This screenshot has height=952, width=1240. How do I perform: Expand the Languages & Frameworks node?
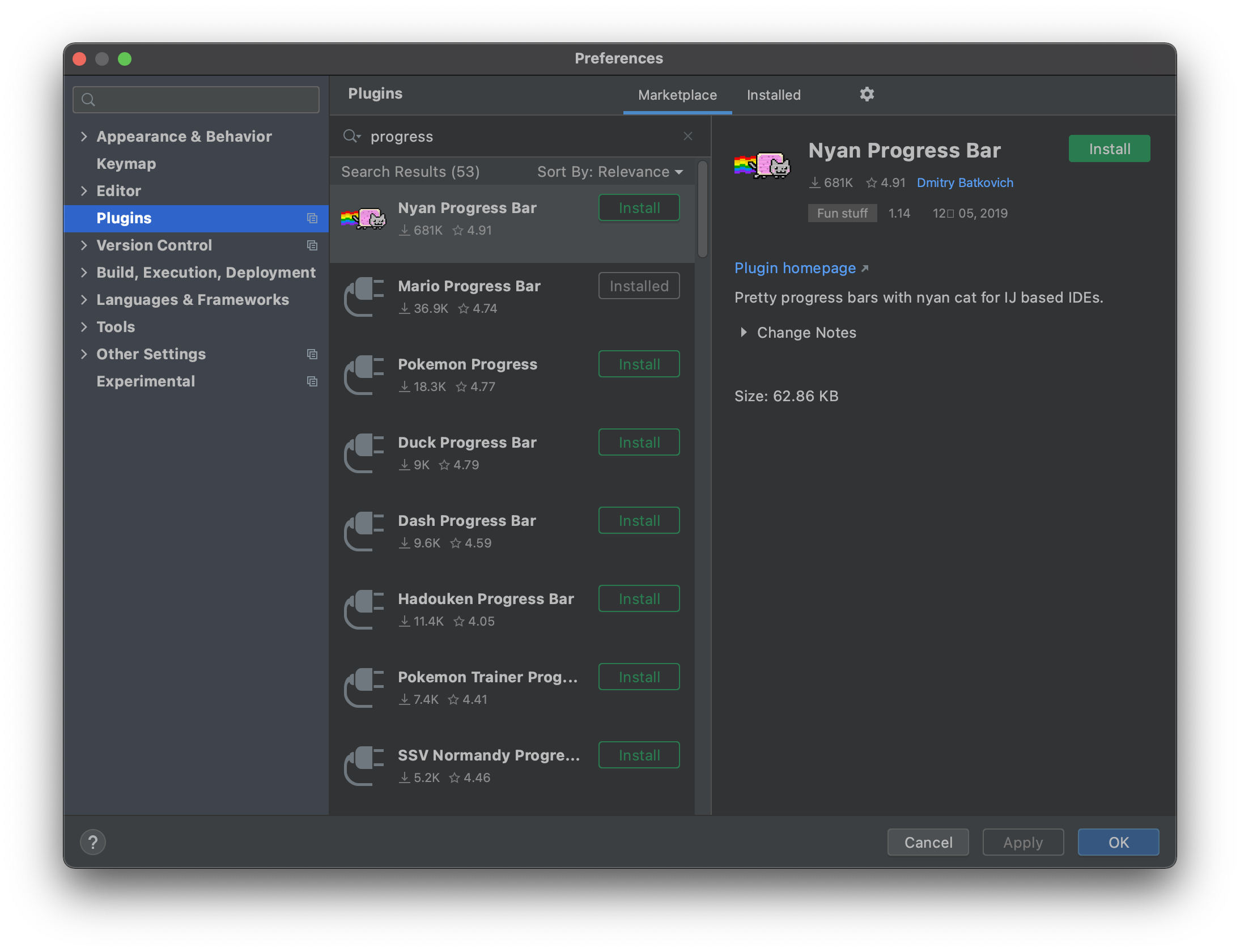pyautogui.click(x=84, y=300)
